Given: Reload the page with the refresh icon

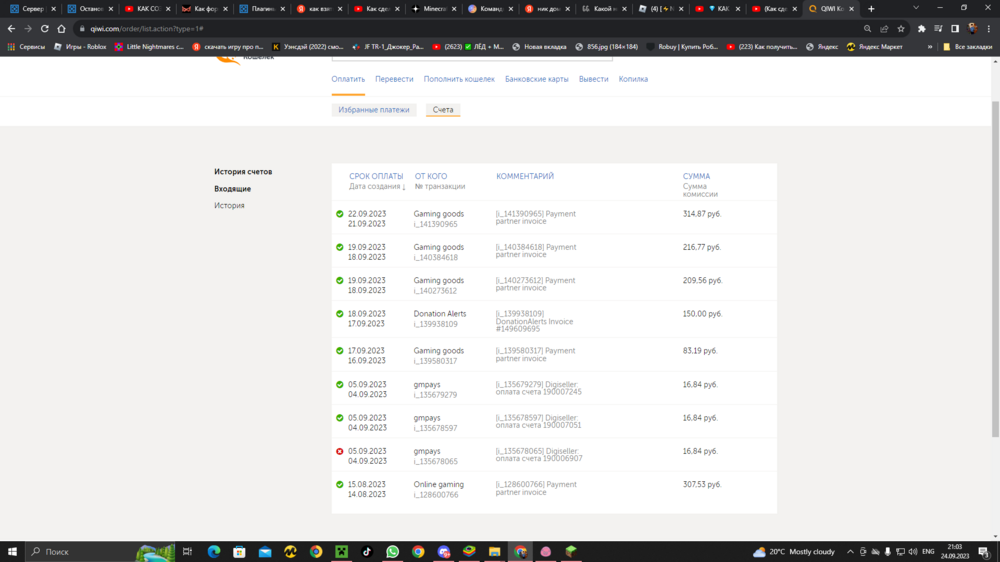Looking at the screenshot, I should point(45,29).
